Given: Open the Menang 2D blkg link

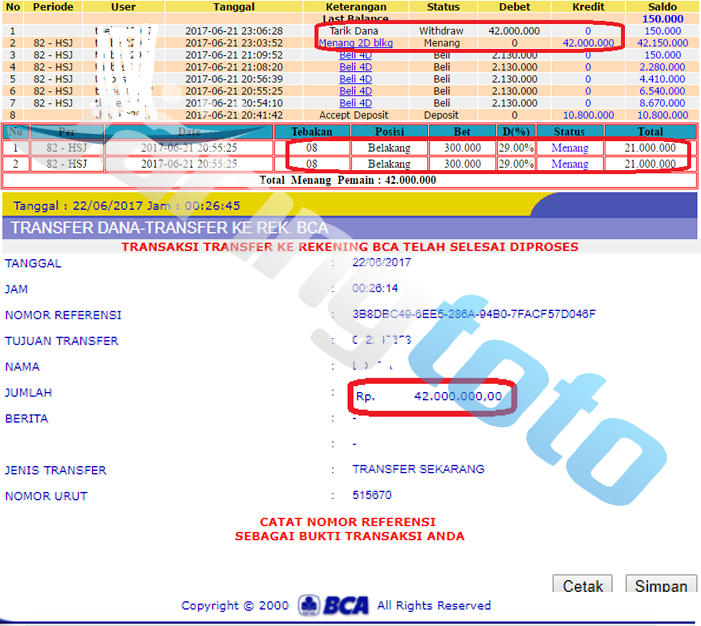Looking at the screenshot, I should point(354,43).
